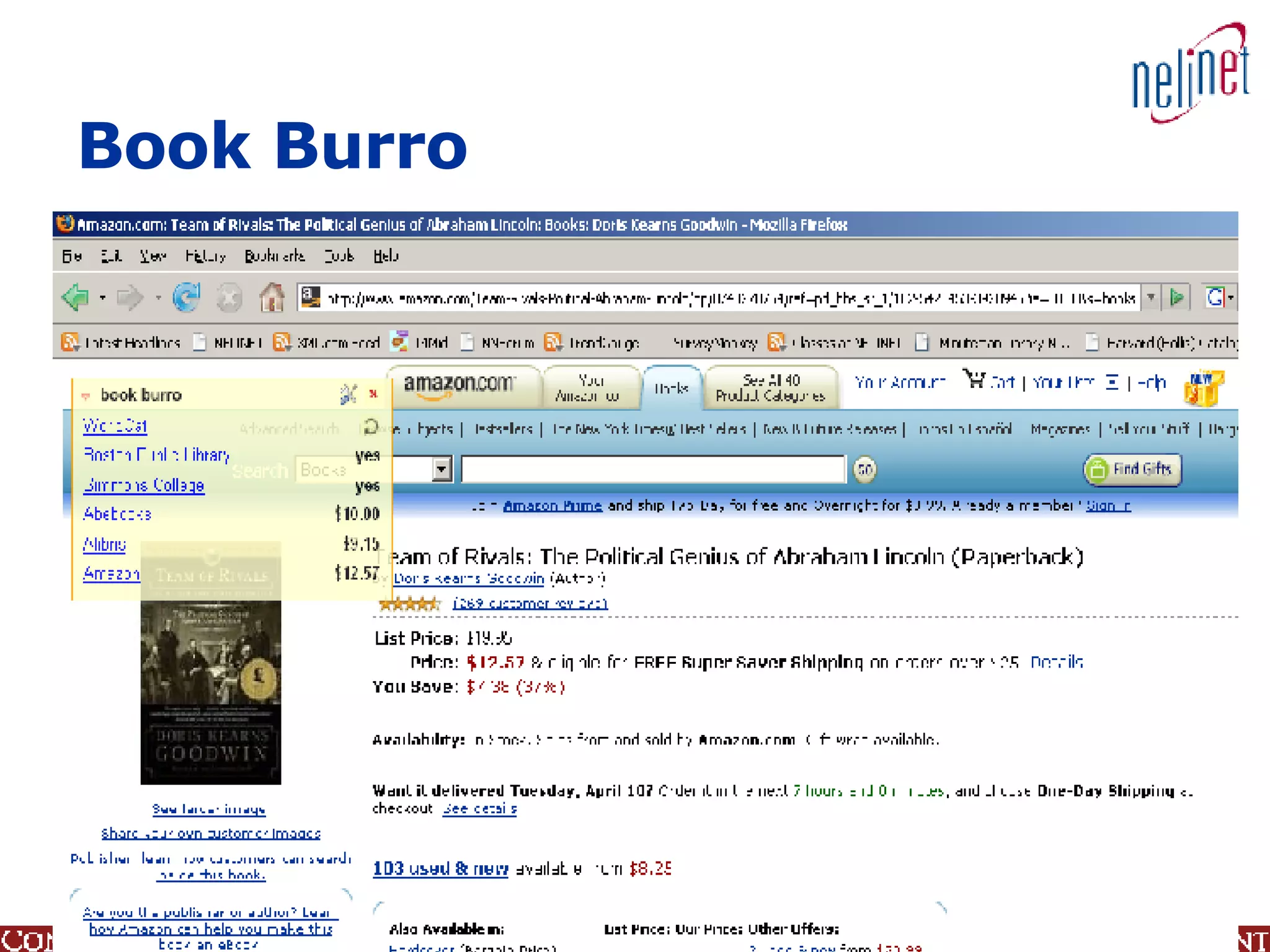Click the Doris Kearns Goodwin author link
The image size is (1270, 952).
coord(469,579)
